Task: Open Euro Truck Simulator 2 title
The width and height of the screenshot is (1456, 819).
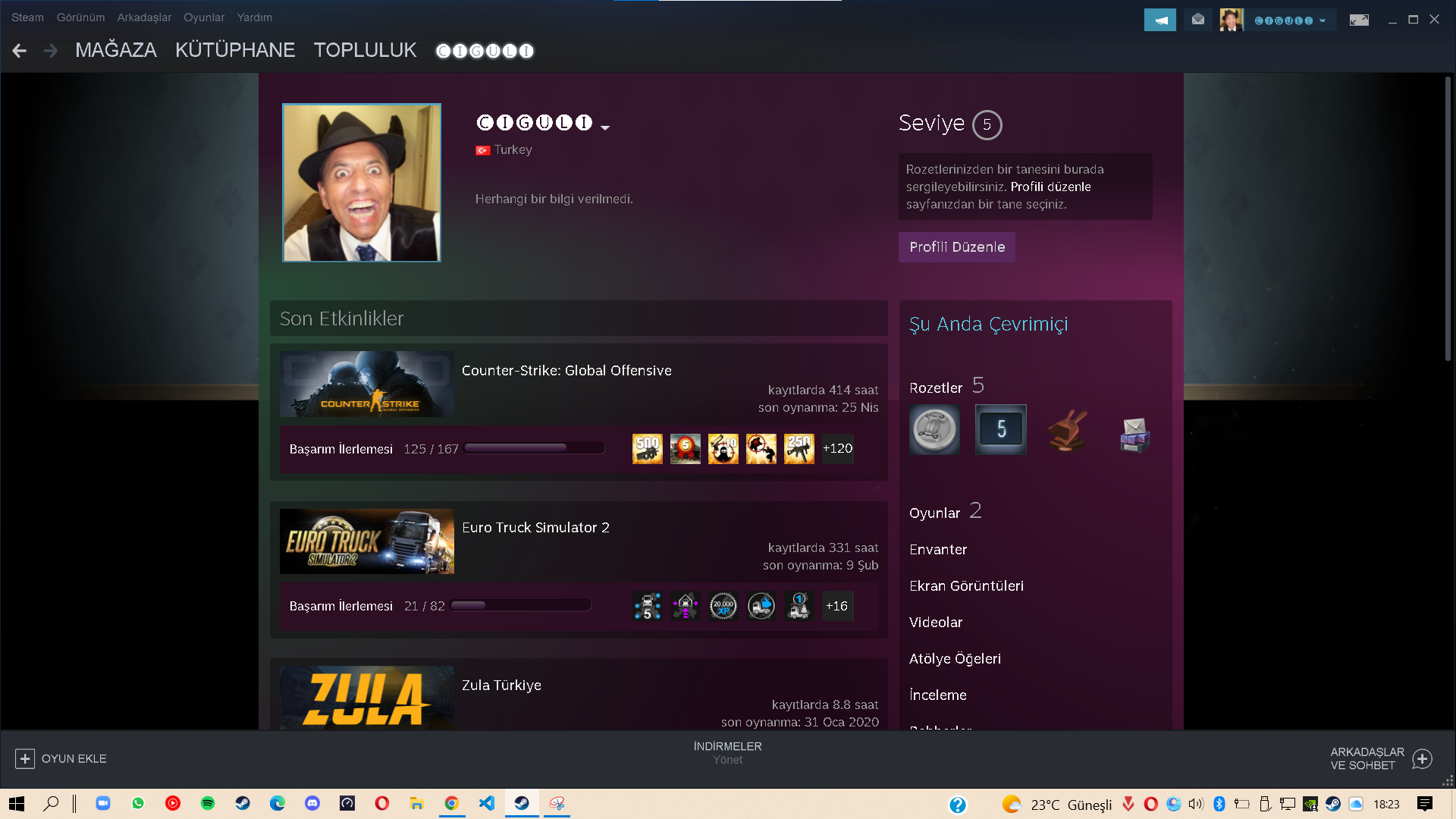Action: [x=535, y=527]
